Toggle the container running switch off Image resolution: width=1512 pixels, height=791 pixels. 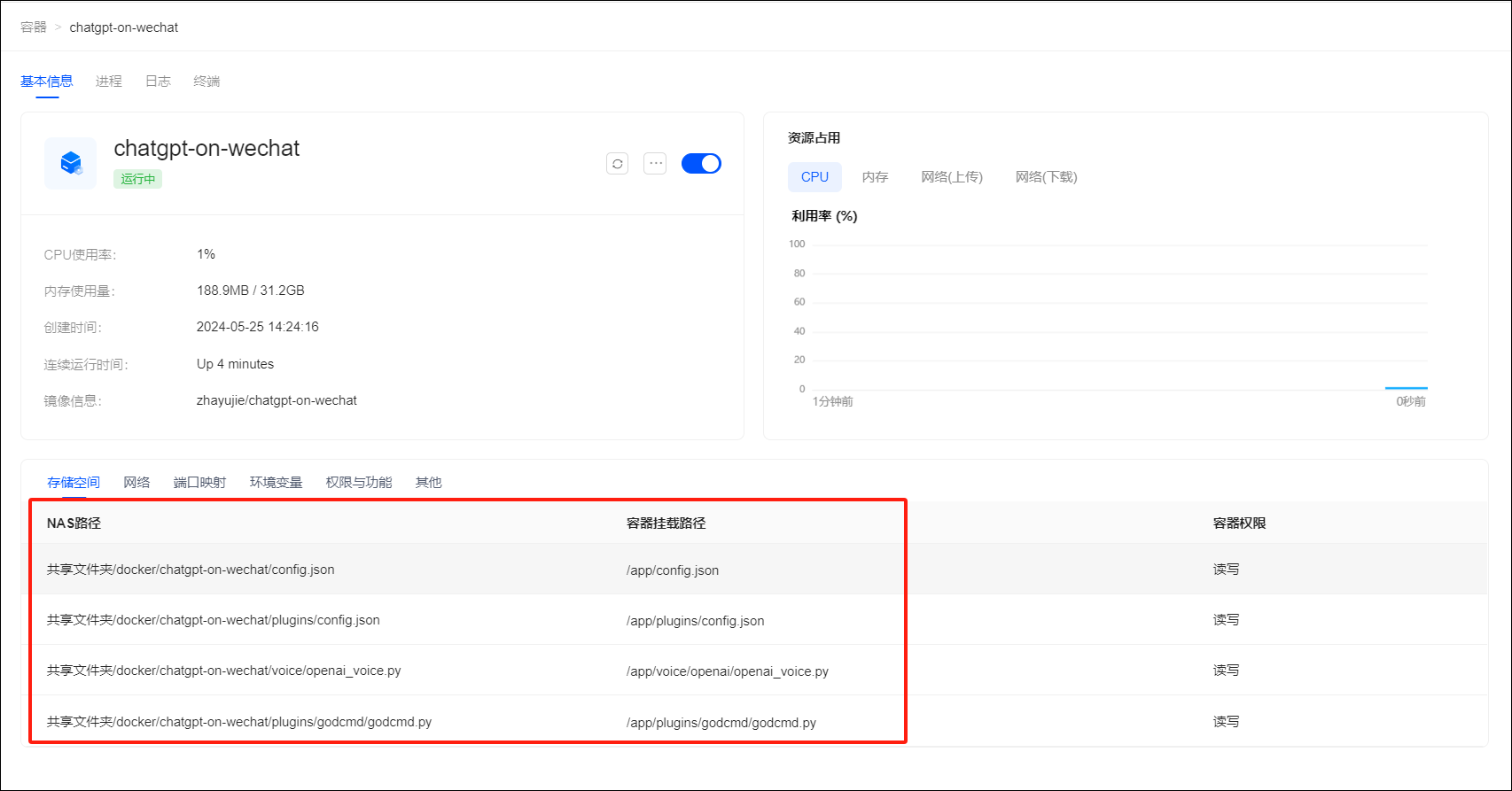pos(701,164)
